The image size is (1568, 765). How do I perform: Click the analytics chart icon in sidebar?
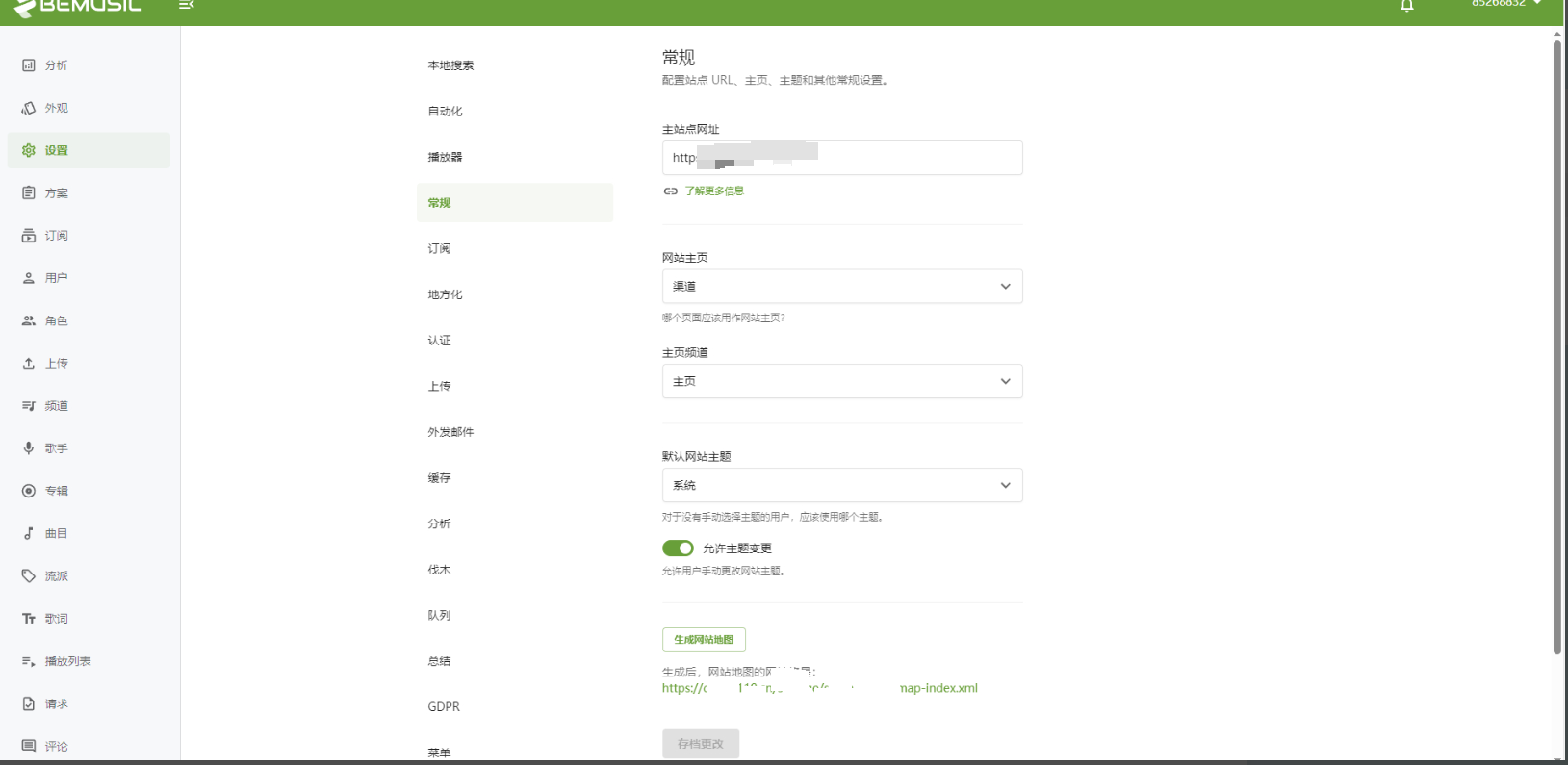[x=29, y=65]
